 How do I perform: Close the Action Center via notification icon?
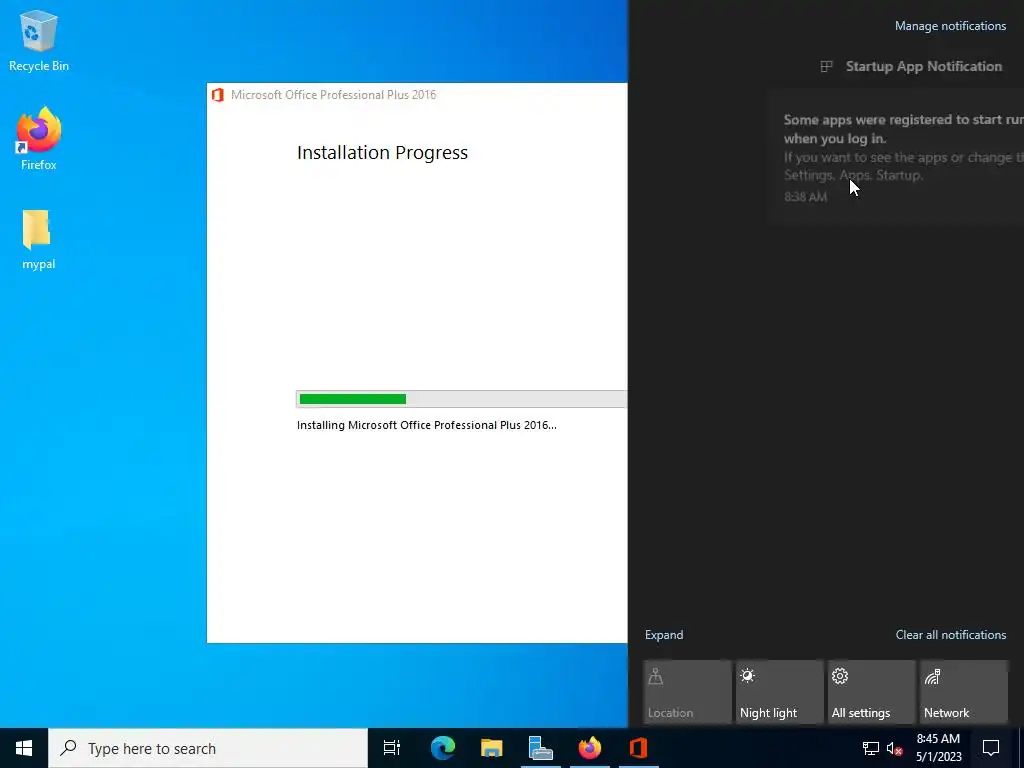991,748
